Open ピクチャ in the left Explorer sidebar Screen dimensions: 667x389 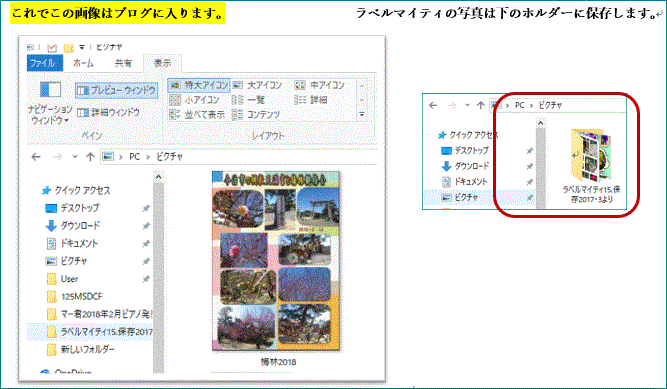click(x=66, y=261)
